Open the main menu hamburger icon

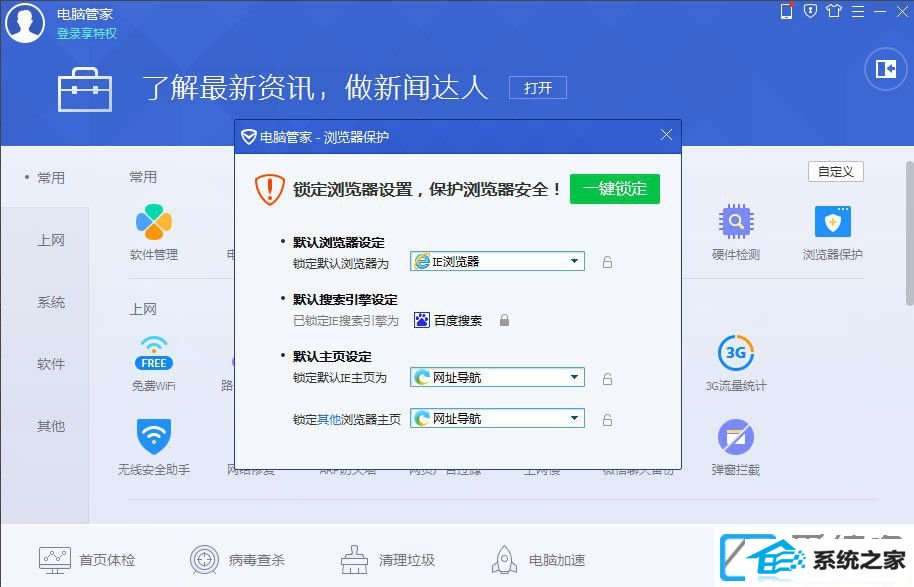point(857,11)
